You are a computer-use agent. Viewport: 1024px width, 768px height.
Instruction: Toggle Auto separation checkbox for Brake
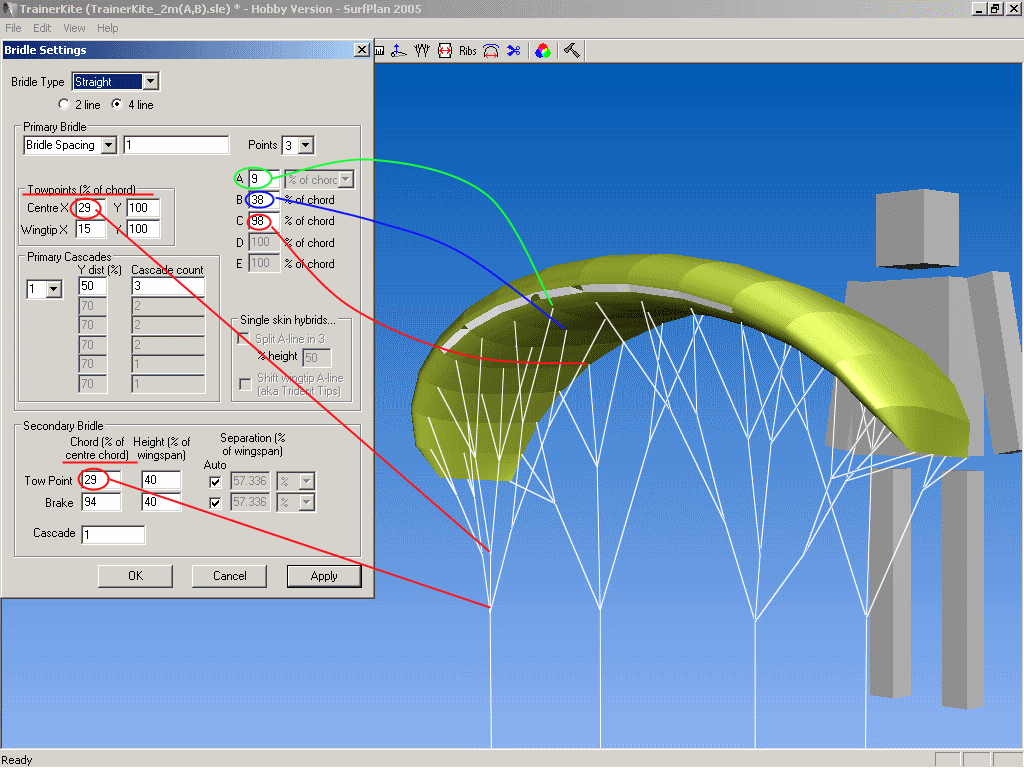215,502
